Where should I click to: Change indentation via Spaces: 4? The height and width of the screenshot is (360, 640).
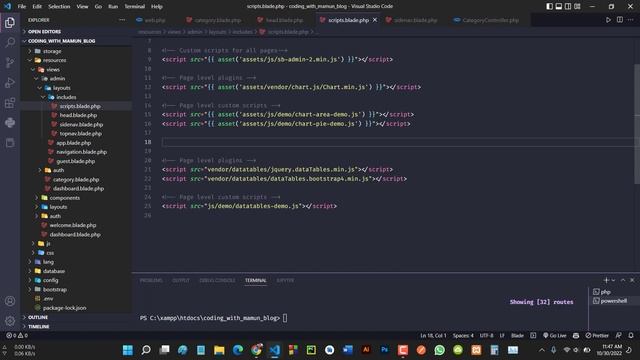click(463, 336)
